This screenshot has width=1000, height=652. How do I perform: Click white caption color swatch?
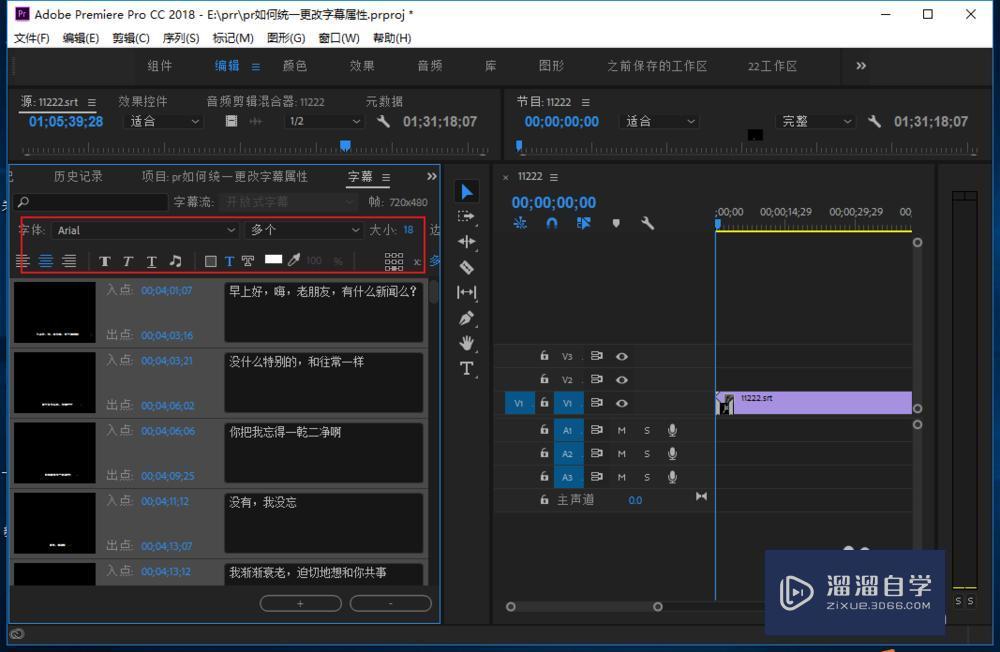274,258
